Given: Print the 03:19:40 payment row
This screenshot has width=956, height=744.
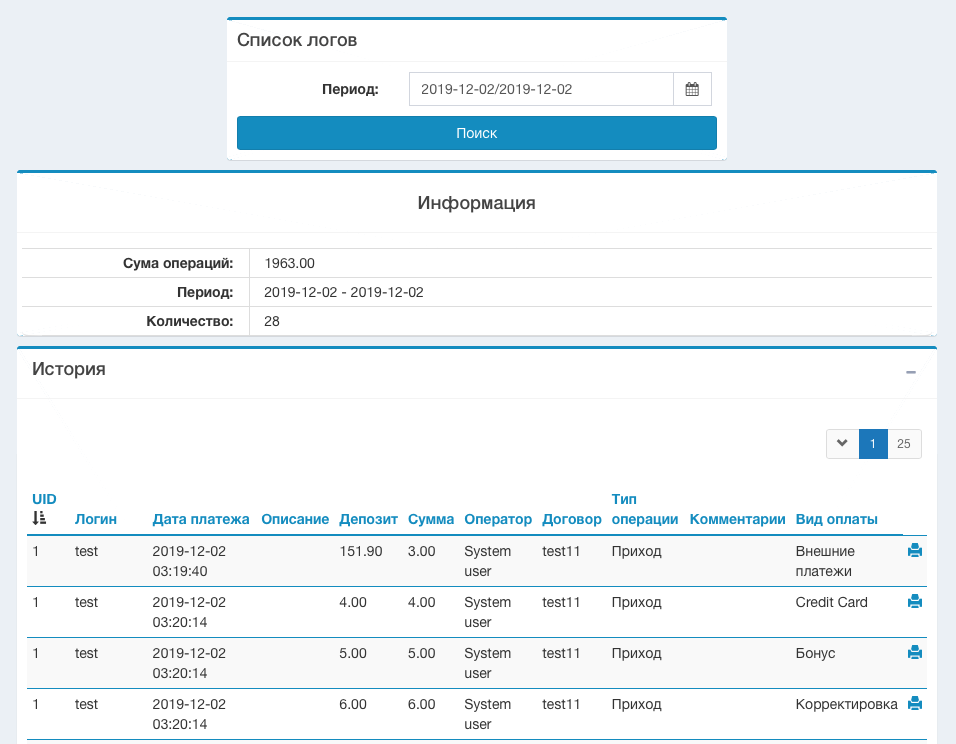Looking at the screenshot, I should 914,551.
